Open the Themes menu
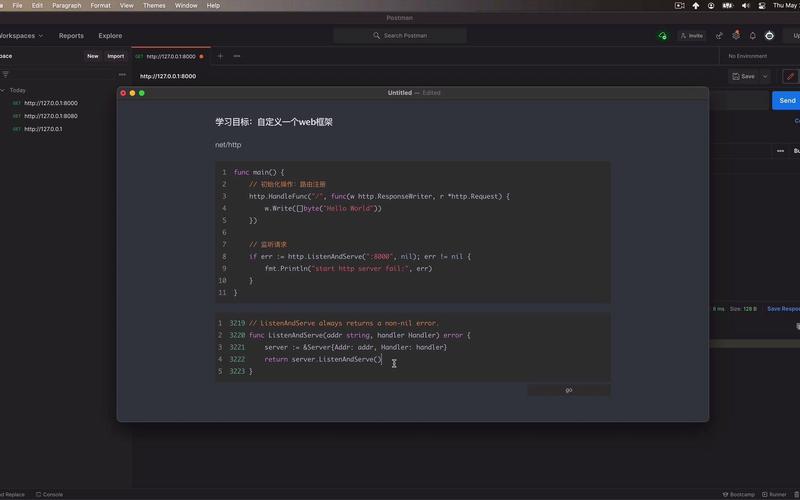The image size is (800, 500). 154,6
